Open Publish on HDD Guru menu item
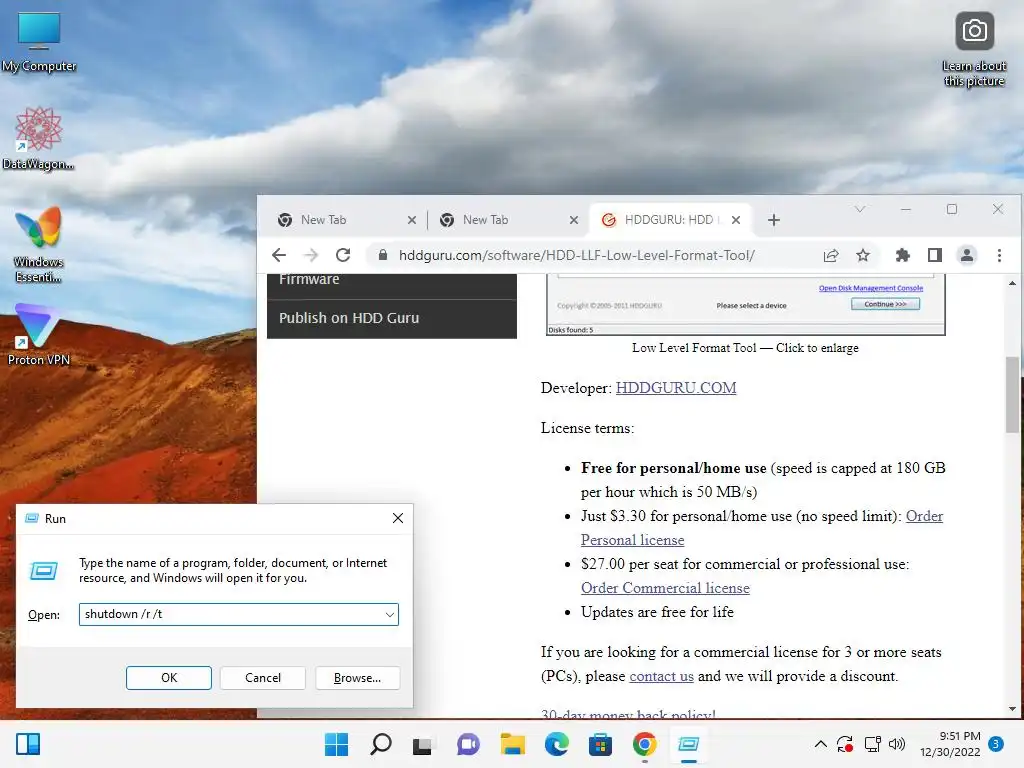Screen dimensions: 1024x768 pyautogui.click(x=392, y=319)
